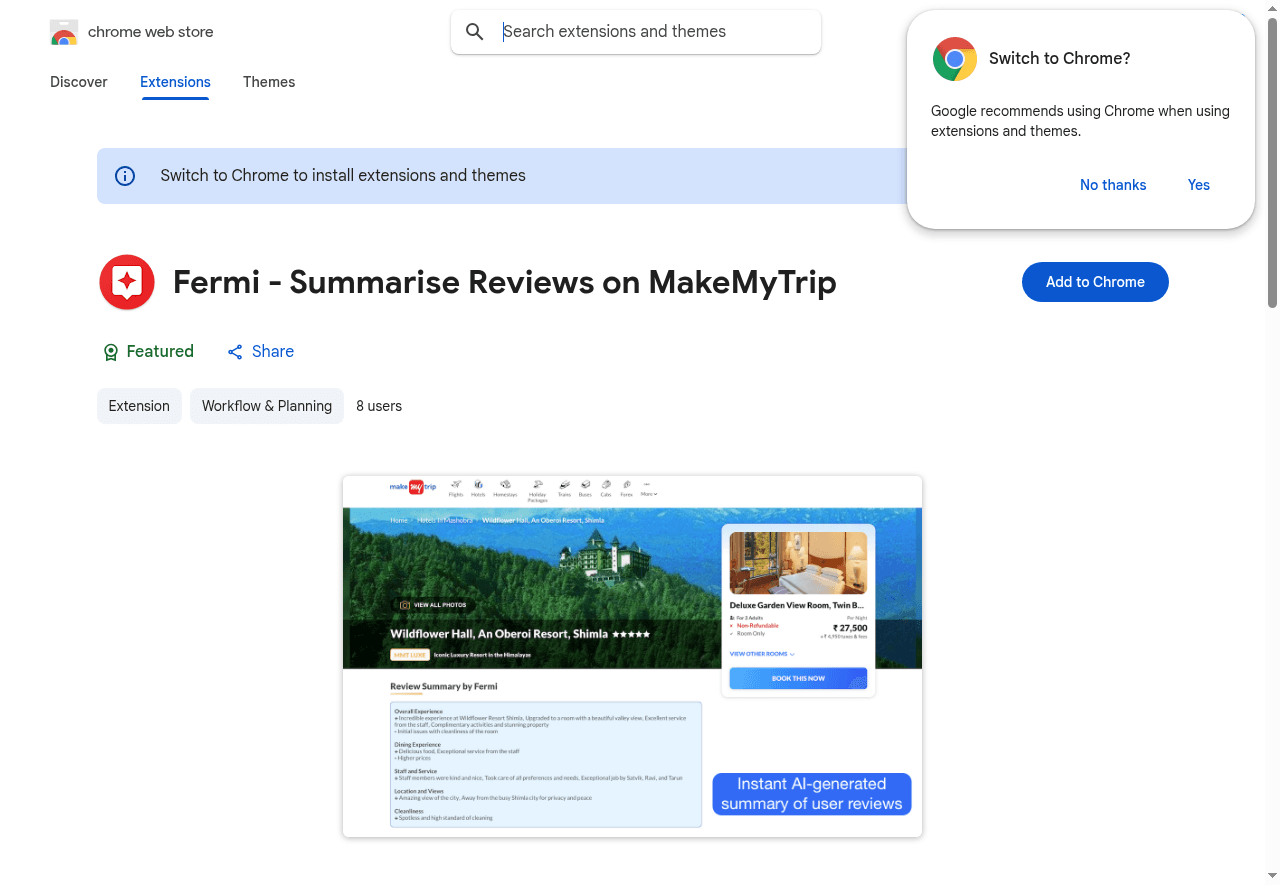Click the Chrome Web Store logo icon
The image size is (1280, 885).
click(64, 32)
